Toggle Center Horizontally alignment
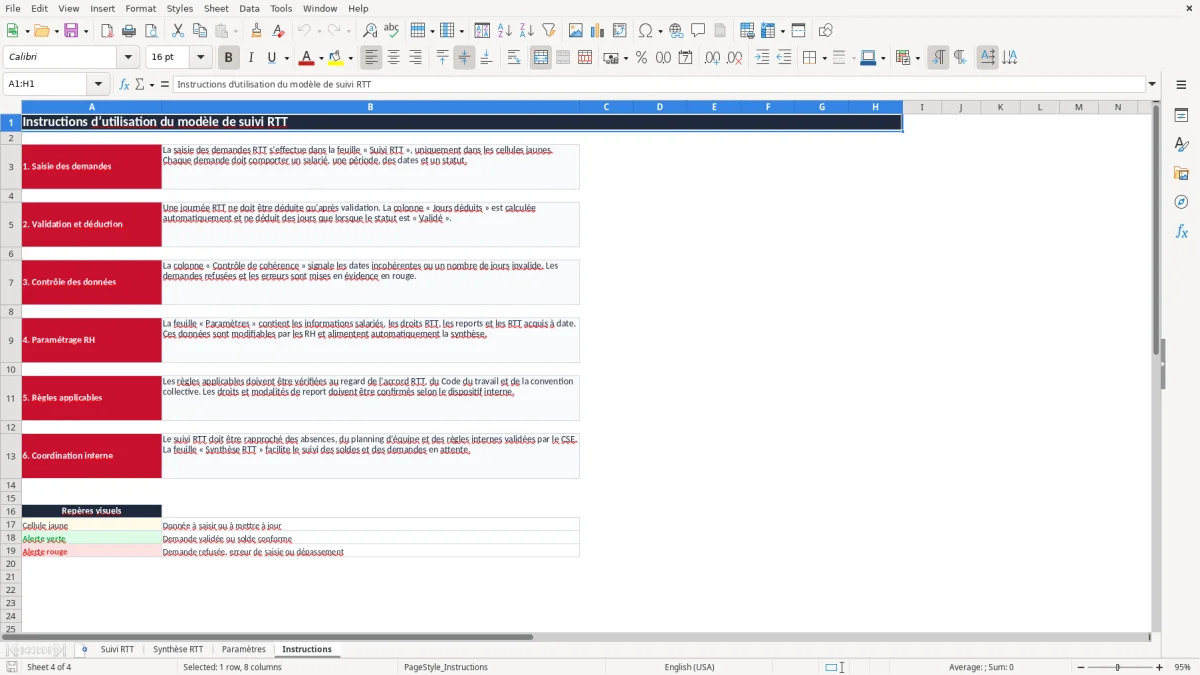1200x675 pixels. 393,58
